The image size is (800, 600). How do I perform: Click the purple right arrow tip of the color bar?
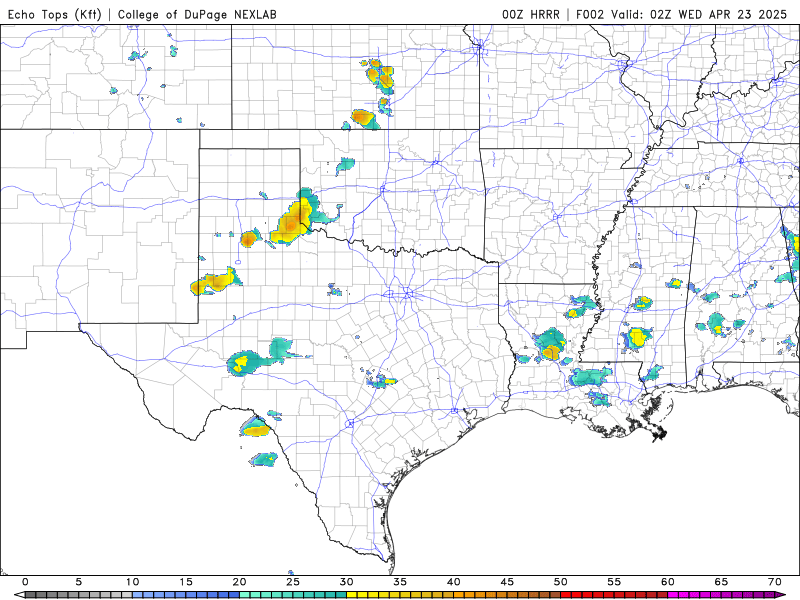781,595
